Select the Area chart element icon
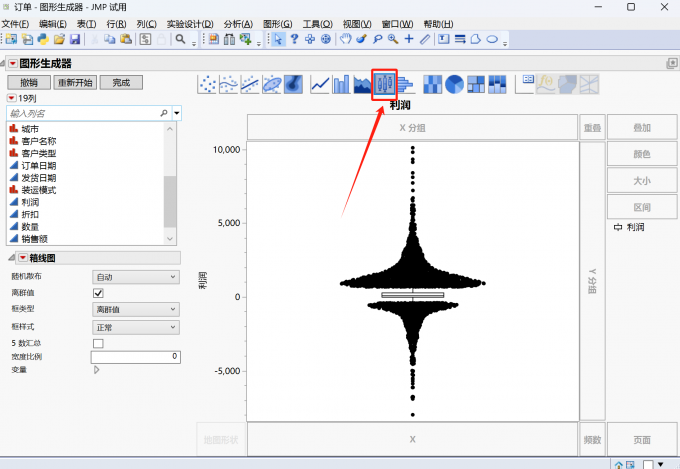The image size is (680, 469). click(x=363, y=84)
